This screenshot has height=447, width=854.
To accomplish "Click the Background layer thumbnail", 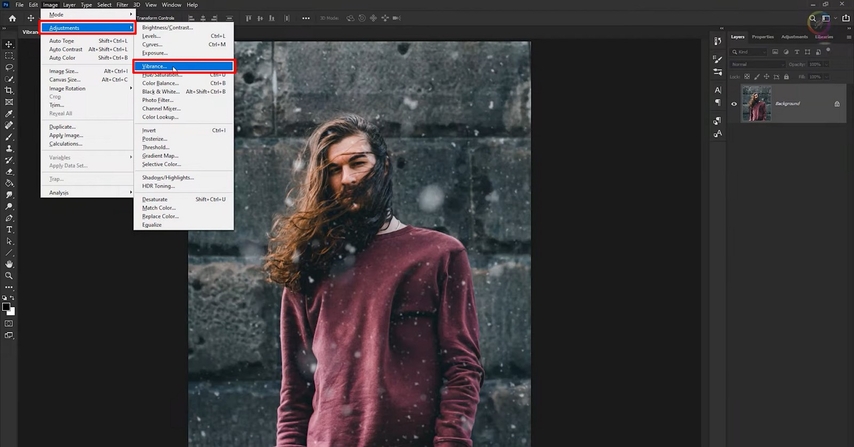I will 755,104.
